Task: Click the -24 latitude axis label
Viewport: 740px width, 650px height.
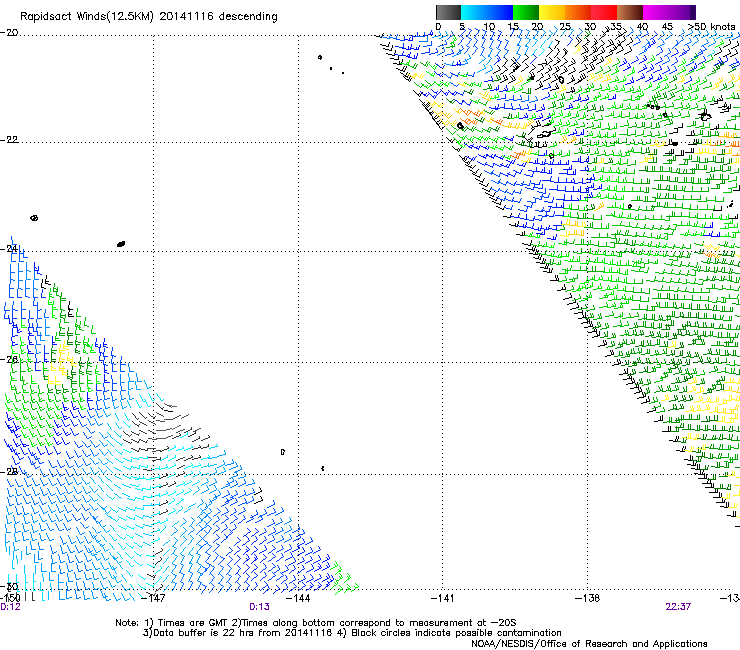Action: pos(9,249)
